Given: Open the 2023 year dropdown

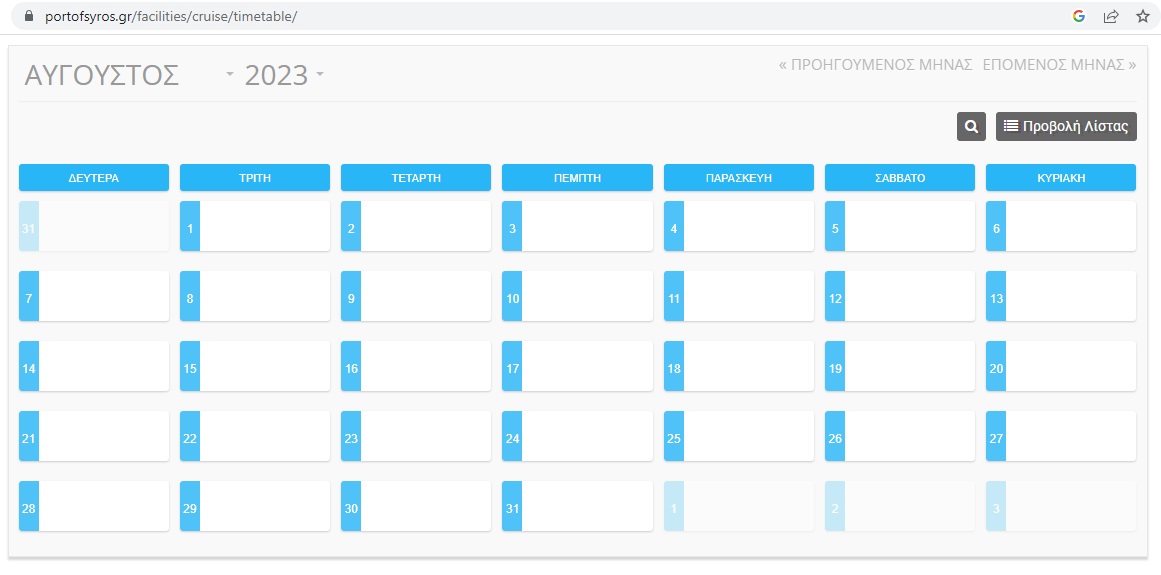Looking at the screenshot, I should pos(284,75).
